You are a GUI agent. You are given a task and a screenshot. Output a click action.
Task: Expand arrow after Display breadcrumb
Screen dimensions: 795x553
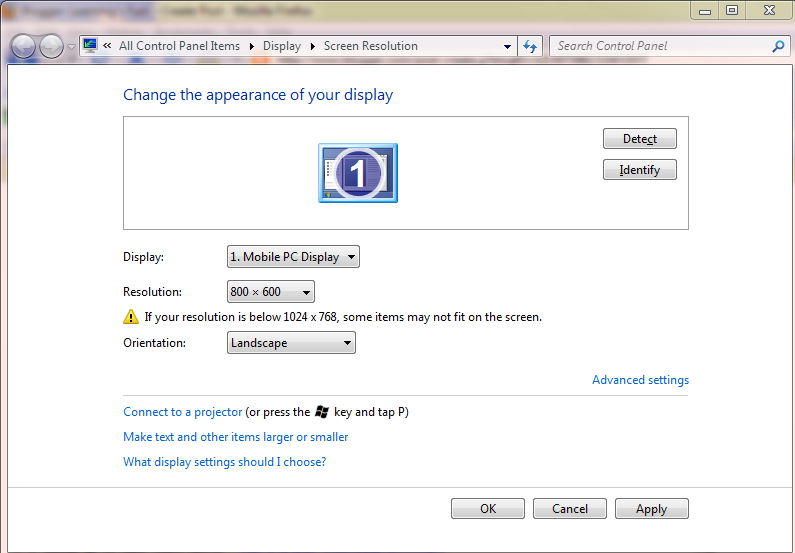[313, 46]
